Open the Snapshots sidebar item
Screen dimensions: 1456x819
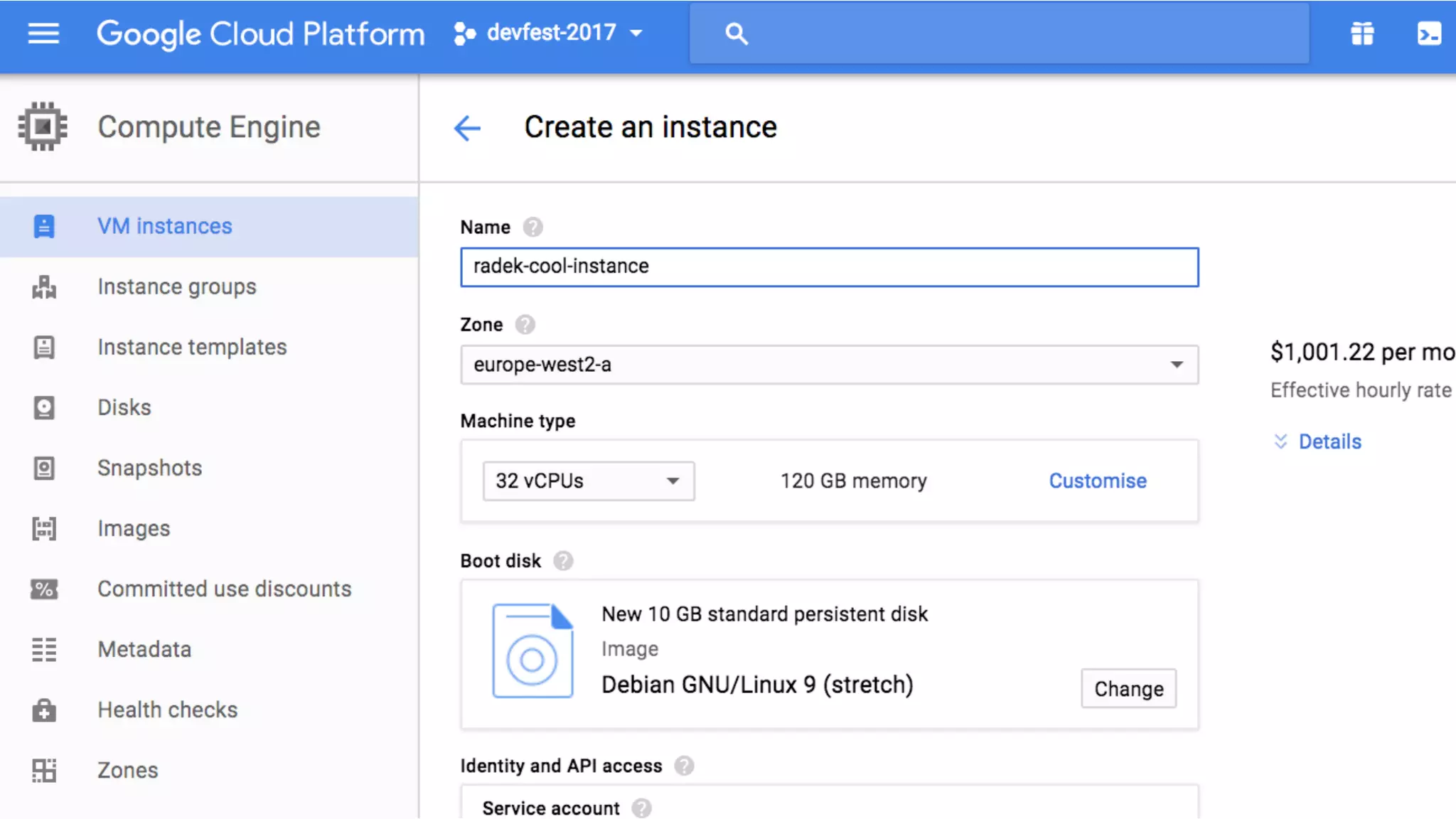point(149,468)
